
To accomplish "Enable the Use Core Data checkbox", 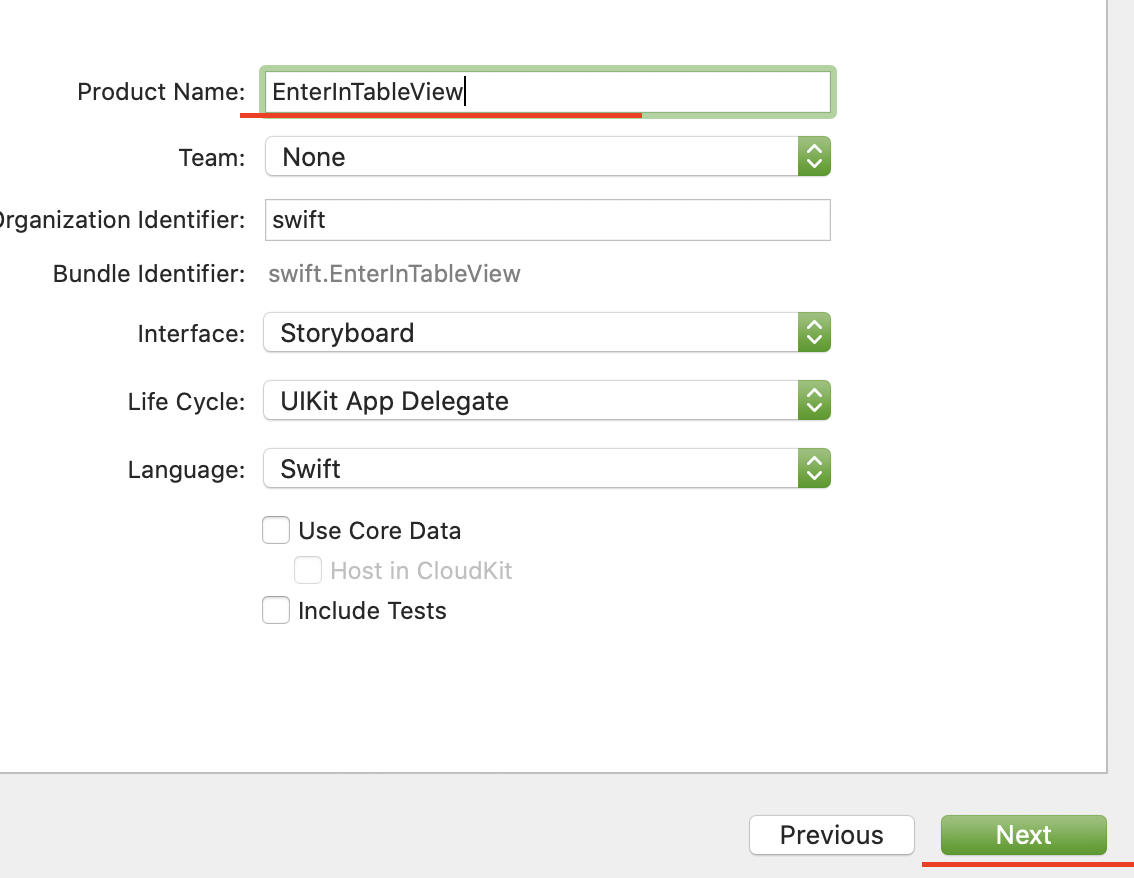I will pyautogui.click(x=276, y=530).
